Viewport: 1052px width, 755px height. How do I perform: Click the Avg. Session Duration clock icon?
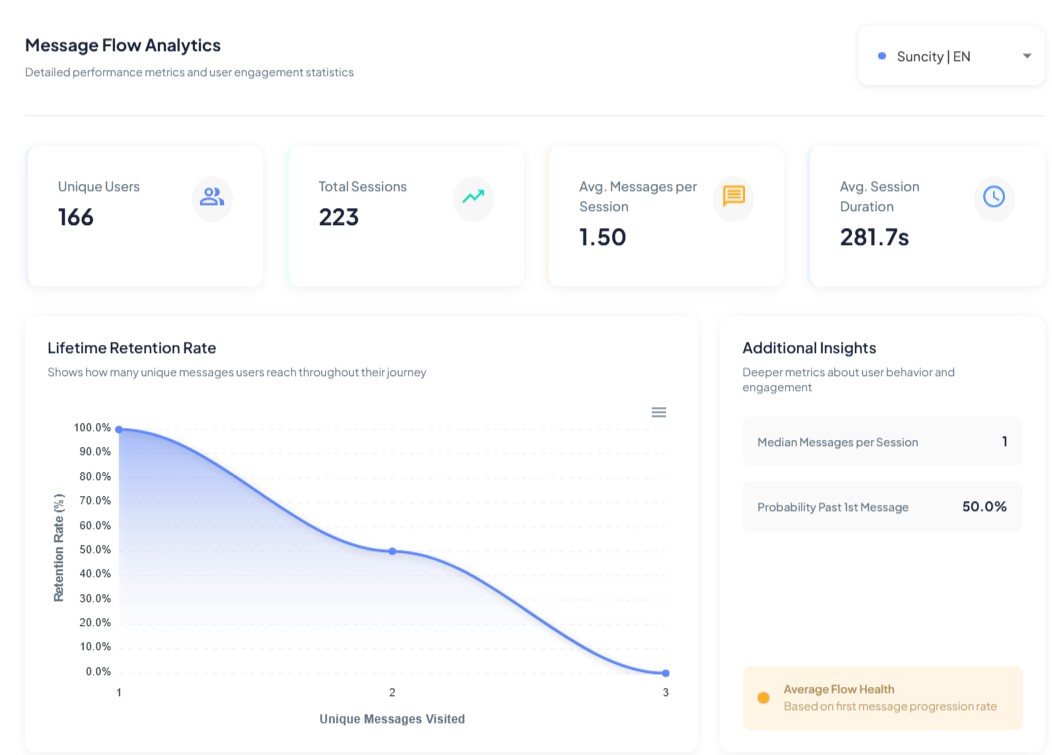(994, 197)
